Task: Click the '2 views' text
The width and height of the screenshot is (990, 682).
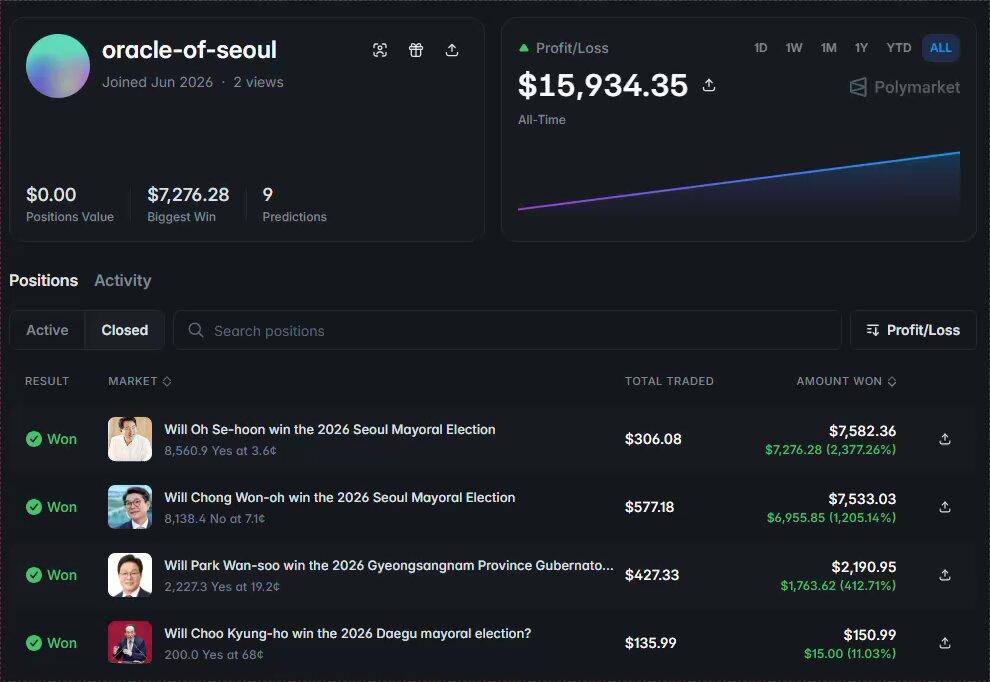Action: coord(258,82)
